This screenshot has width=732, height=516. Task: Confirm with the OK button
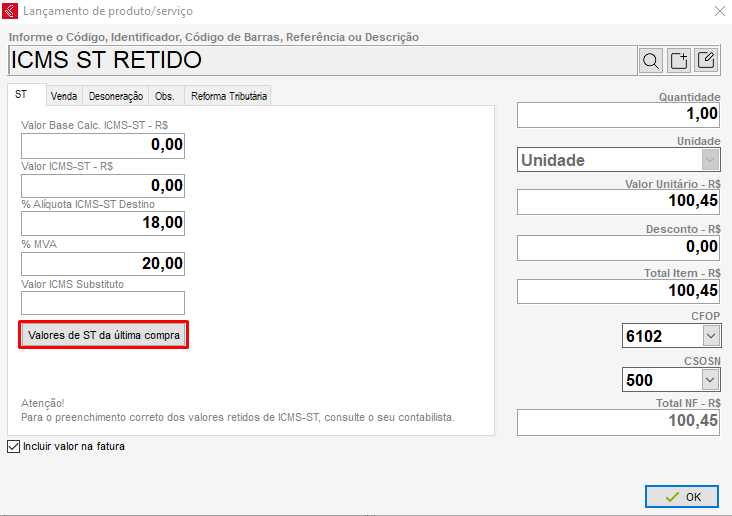(x=682, y=496)
